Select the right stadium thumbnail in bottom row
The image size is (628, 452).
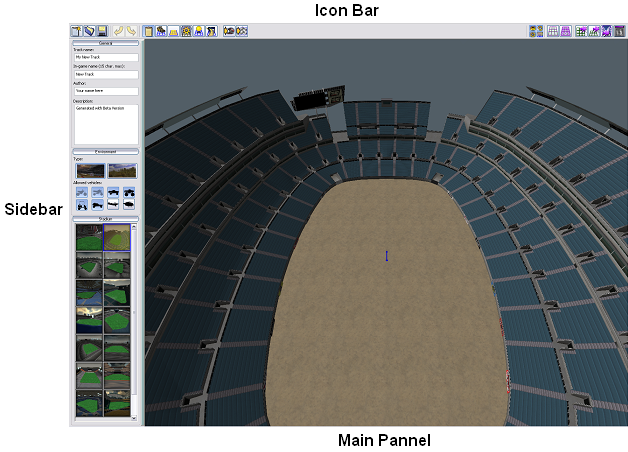(117, 403)
